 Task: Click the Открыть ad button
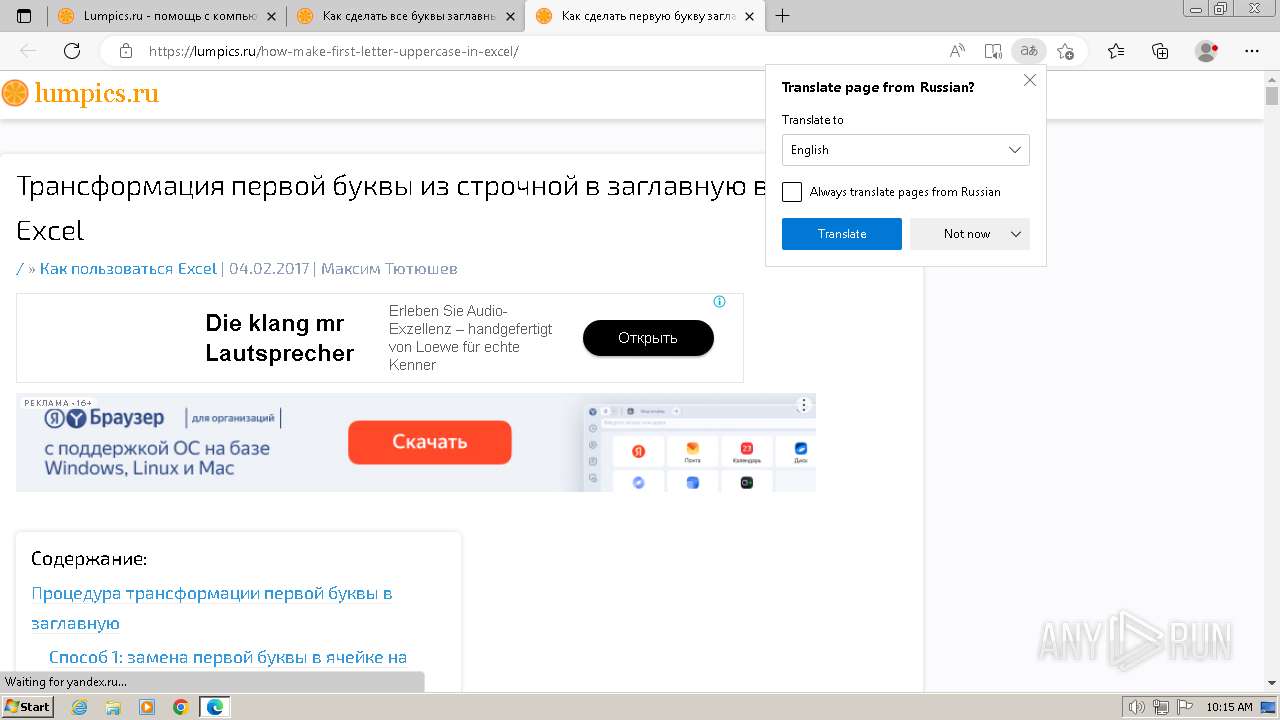tap(648, 338)
